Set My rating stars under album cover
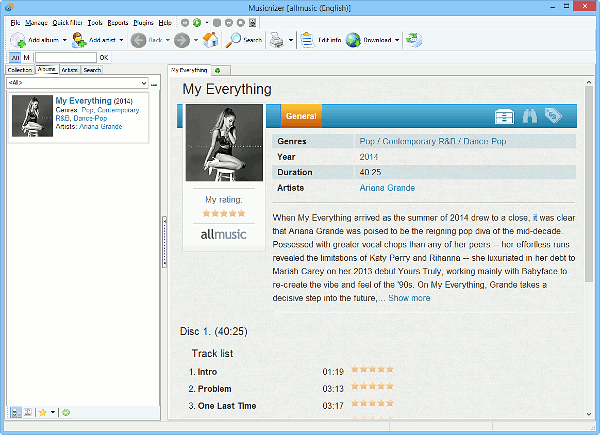Image resolution: width=600 pixels, height=435 pixels. (x=224, y=213)
